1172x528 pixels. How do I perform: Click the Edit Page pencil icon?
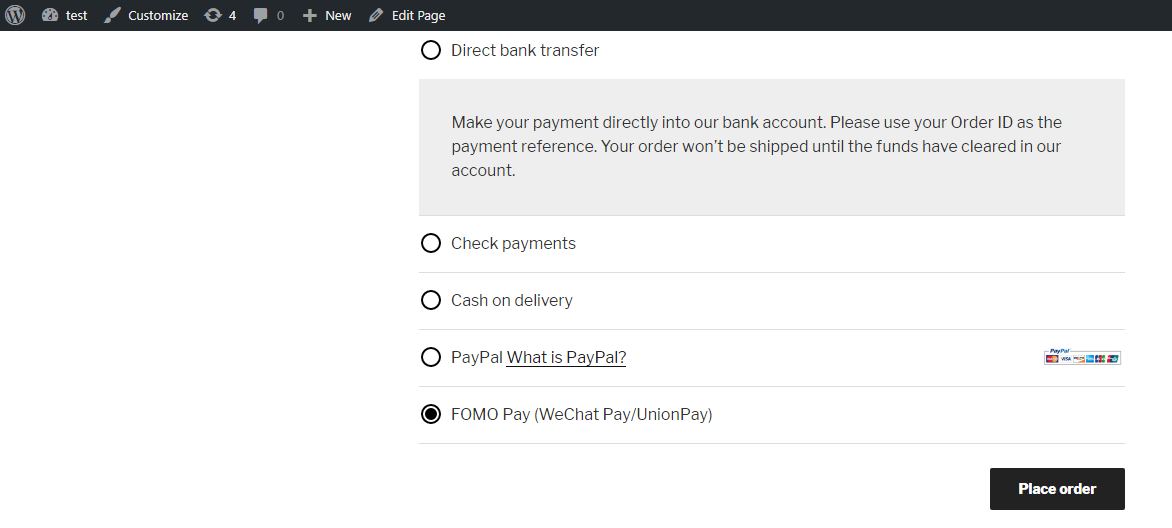(377, 15)
